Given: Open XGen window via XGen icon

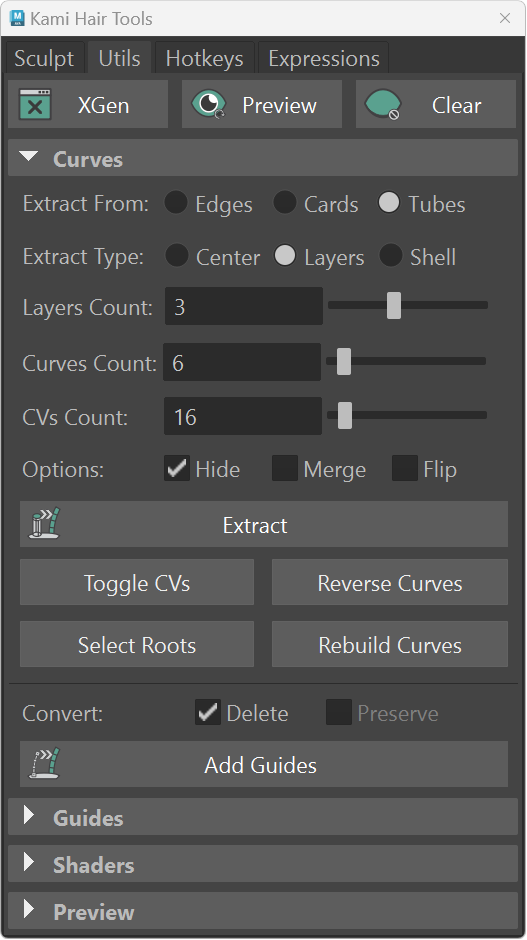Looking at the screenshot, I should [x=35, y=105].
